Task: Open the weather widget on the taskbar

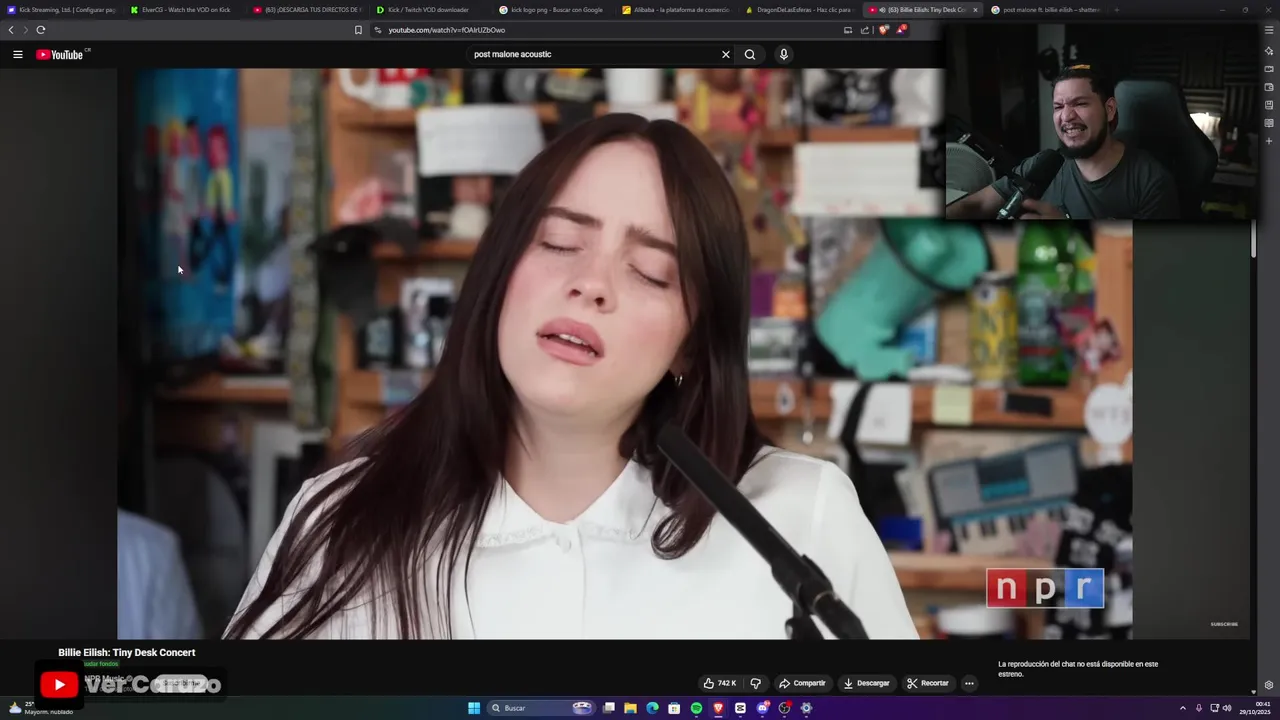Action: pos(40,708)
